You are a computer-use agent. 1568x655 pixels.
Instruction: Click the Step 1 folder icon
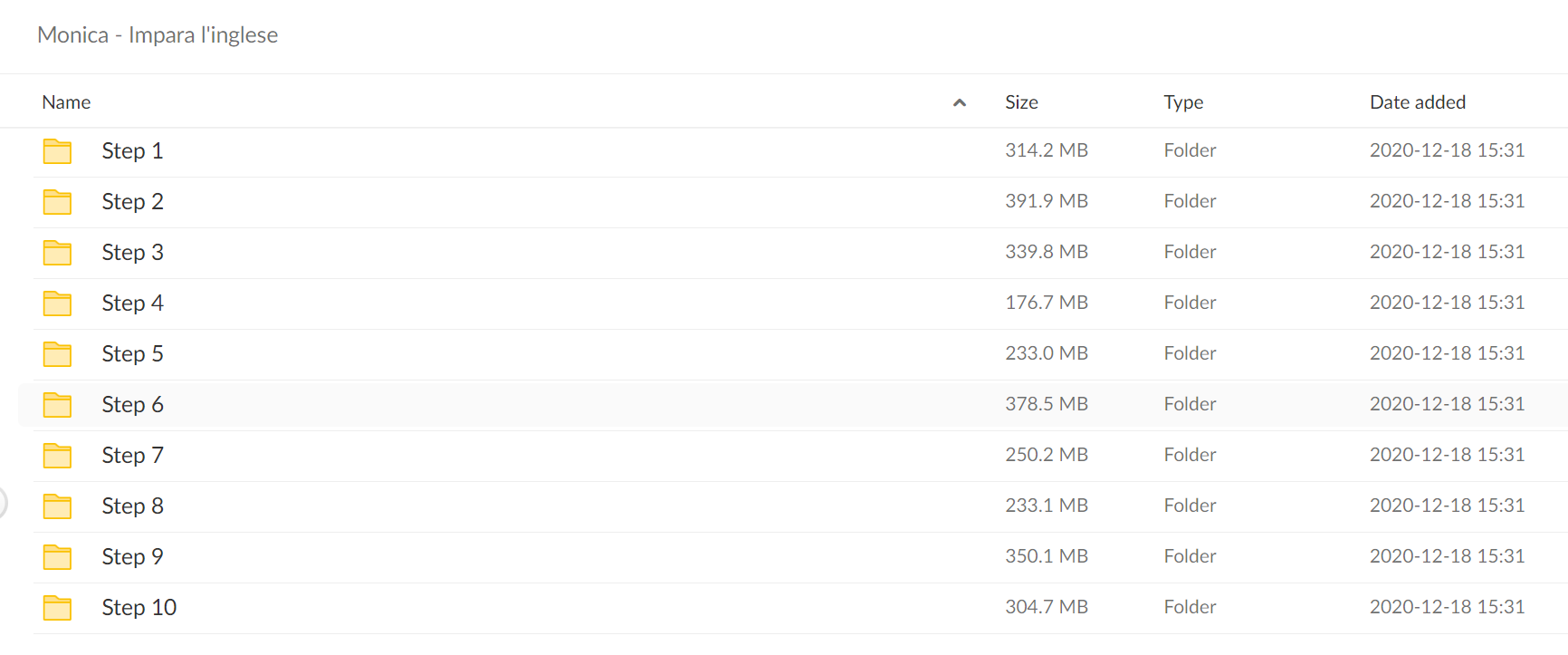(57, 151)
